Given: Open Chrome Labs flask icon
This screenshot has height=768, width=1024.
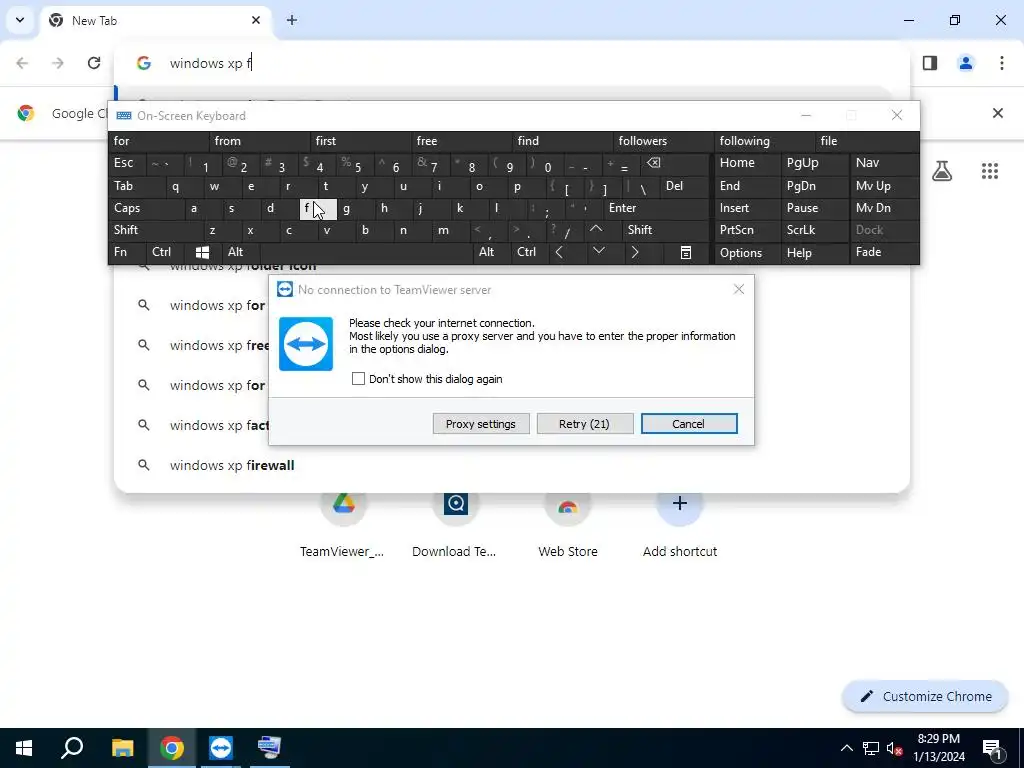Looking at the screenshot, I should click(942, 171).
